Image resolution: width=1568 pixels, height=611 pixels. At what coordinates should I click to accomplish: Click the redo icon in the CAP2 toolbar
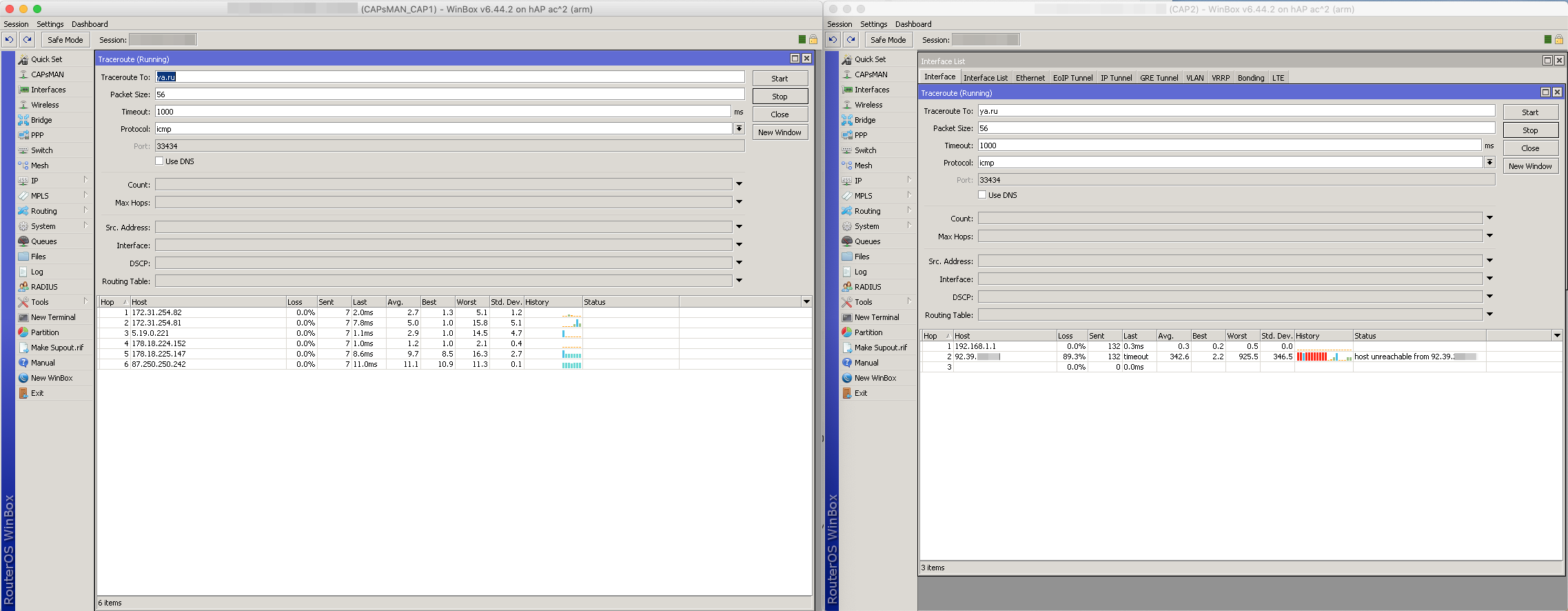pos(851,40)
